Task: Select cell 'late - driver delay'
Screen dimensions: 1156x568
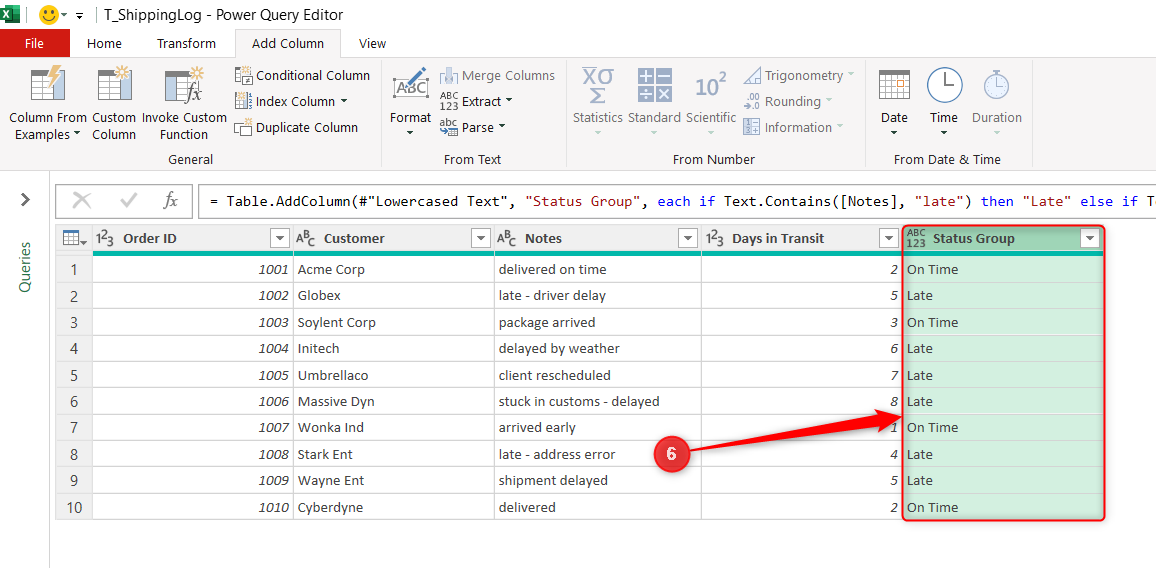Action: (598, 296)
